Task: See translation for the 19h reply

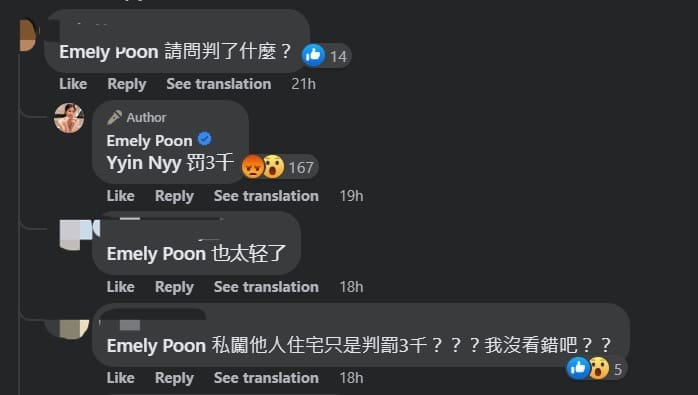Action: click(266, 196)
